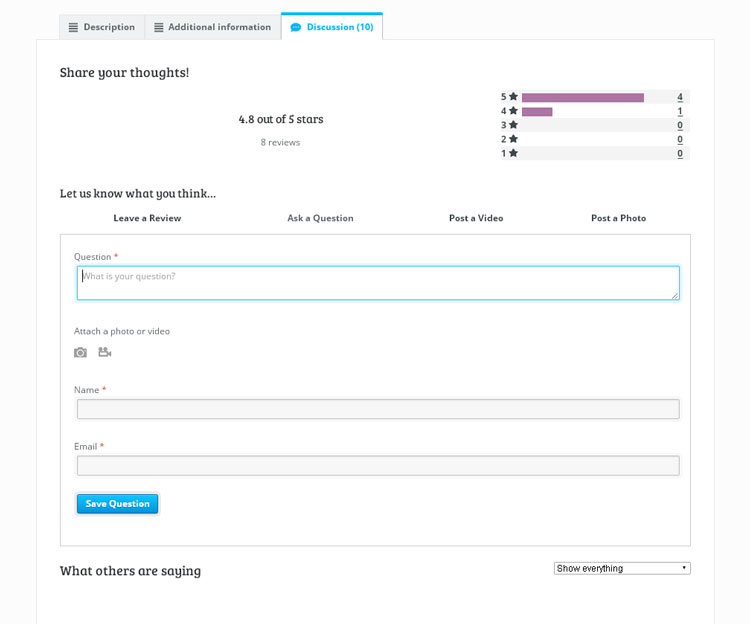Switch to Additional information tab

[213, 27]
